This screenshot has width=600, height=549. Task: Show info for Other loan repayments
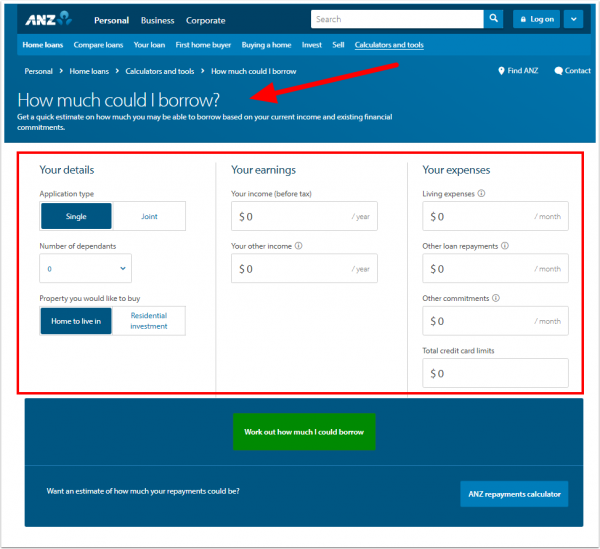(505, 246)
